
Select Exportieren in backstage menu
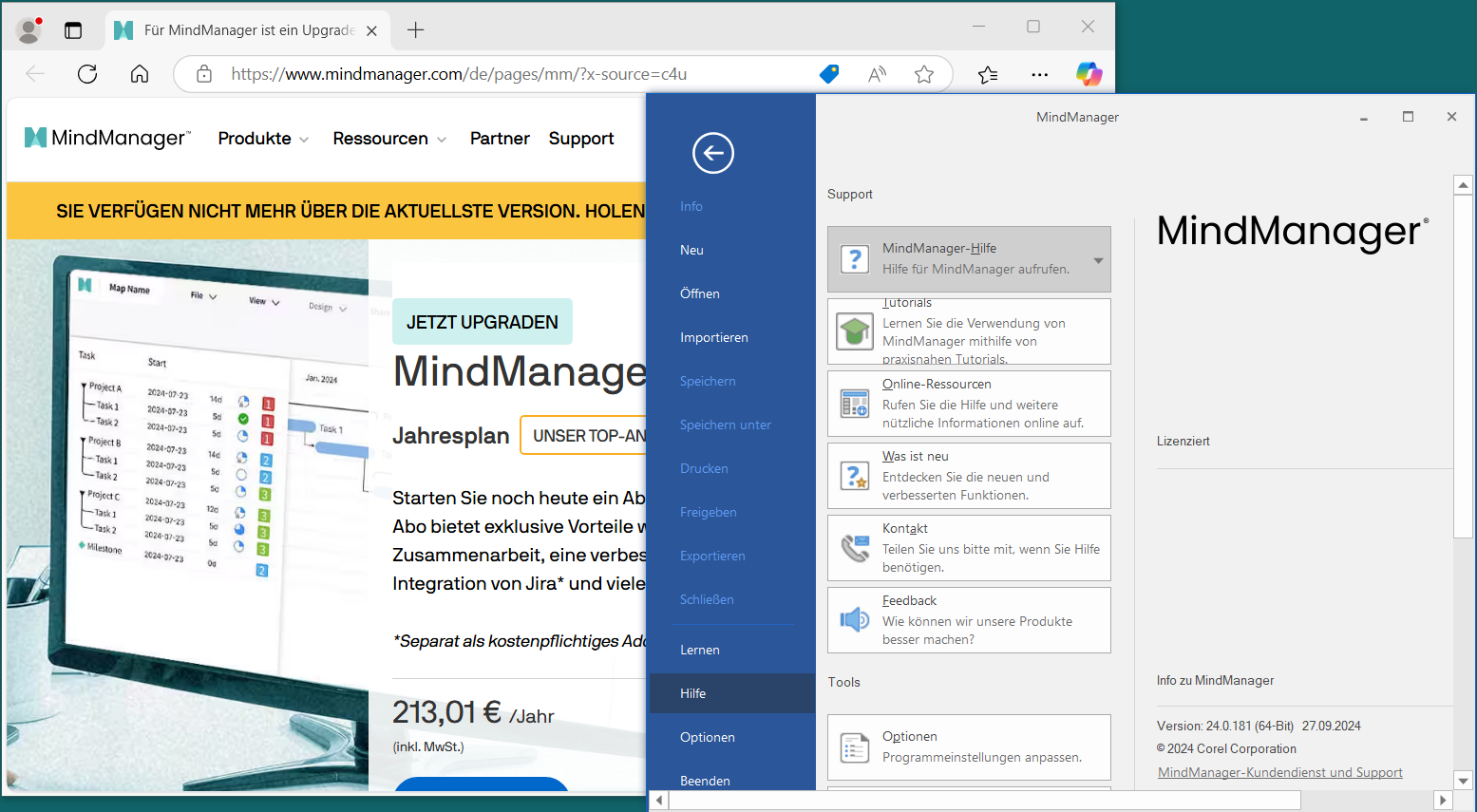click(x=712, y=556)
